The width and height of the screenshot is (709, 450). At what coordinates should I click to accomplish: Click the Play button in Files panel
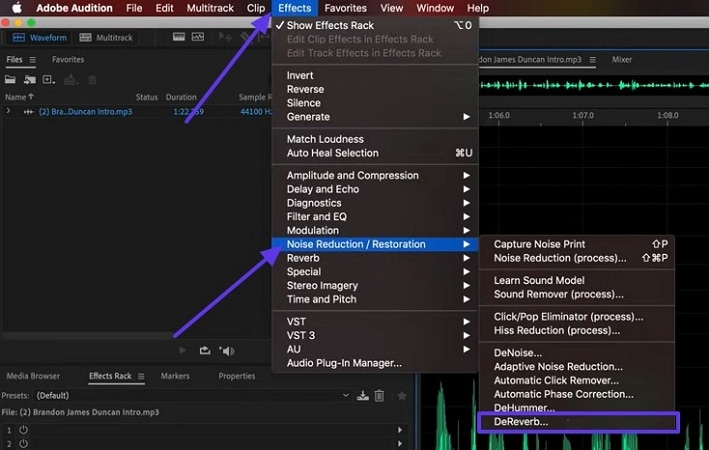tap(183, 351)
